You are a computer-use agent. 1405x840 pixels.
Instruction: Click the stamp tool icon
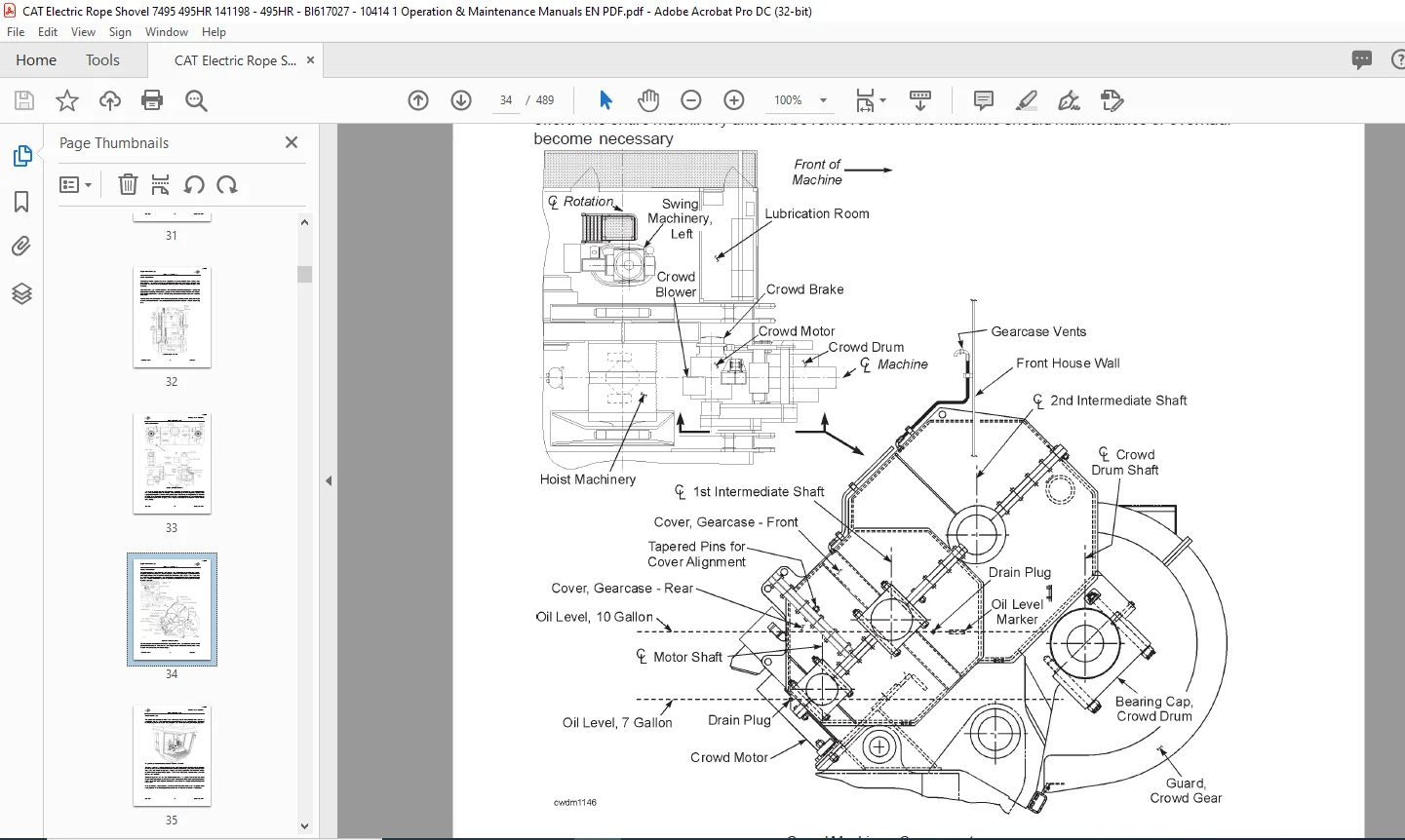pos(1112,100)
